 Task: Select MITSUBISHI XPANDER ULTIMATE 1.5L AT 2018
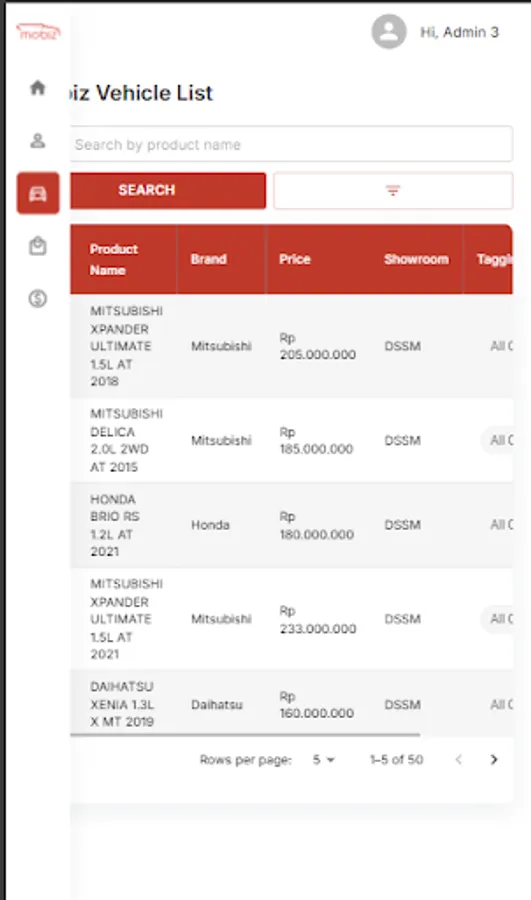(x=126, y=346)
